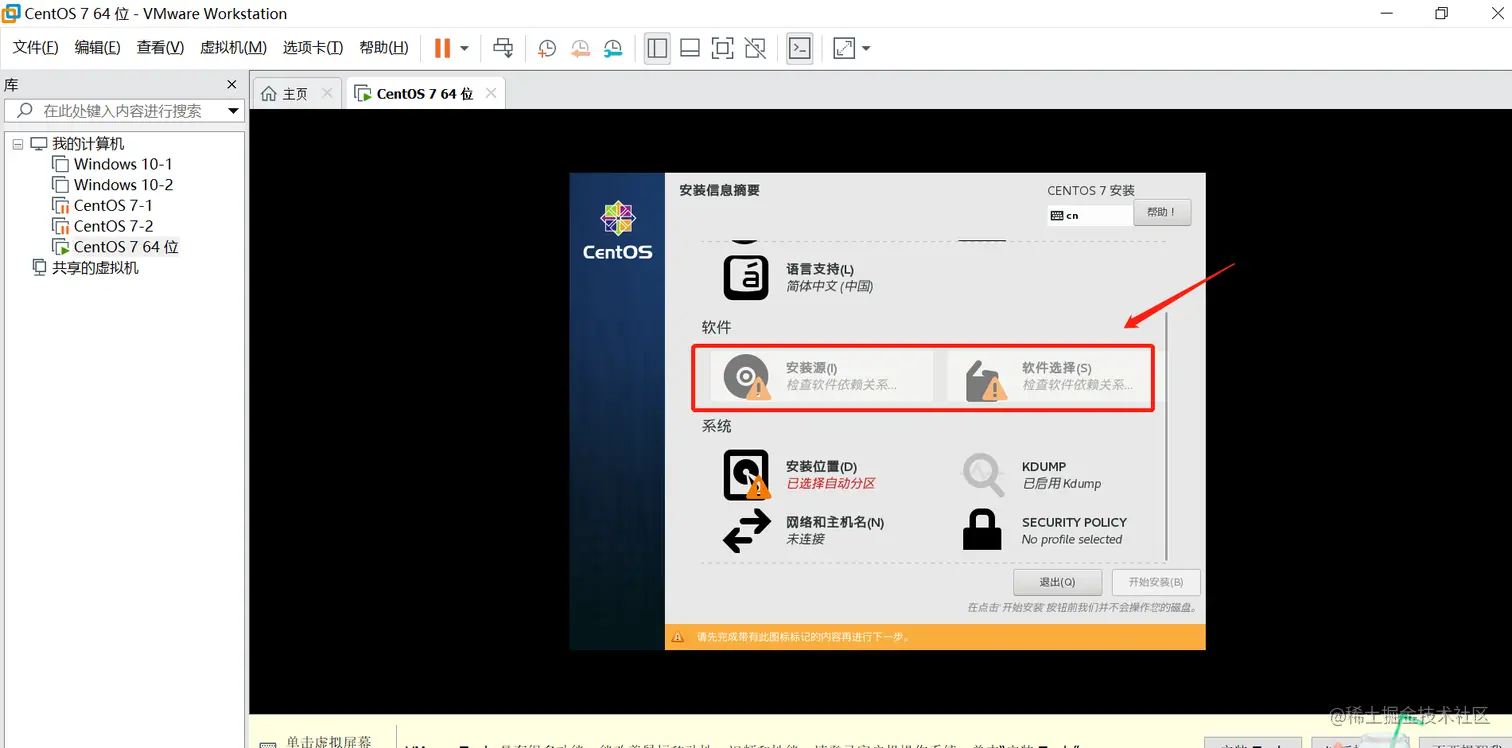Select 我的计算机 in the library tree
This screenshot has height=748, width=1512.
point(88,144)
